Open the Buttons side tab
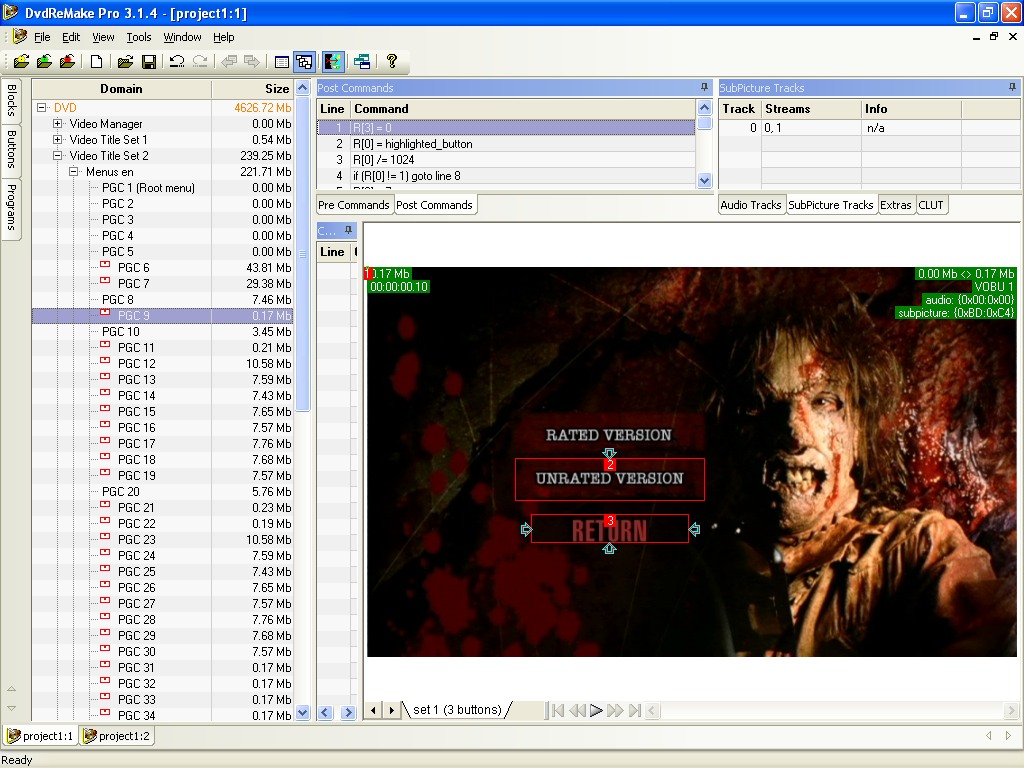 (12, 150)
